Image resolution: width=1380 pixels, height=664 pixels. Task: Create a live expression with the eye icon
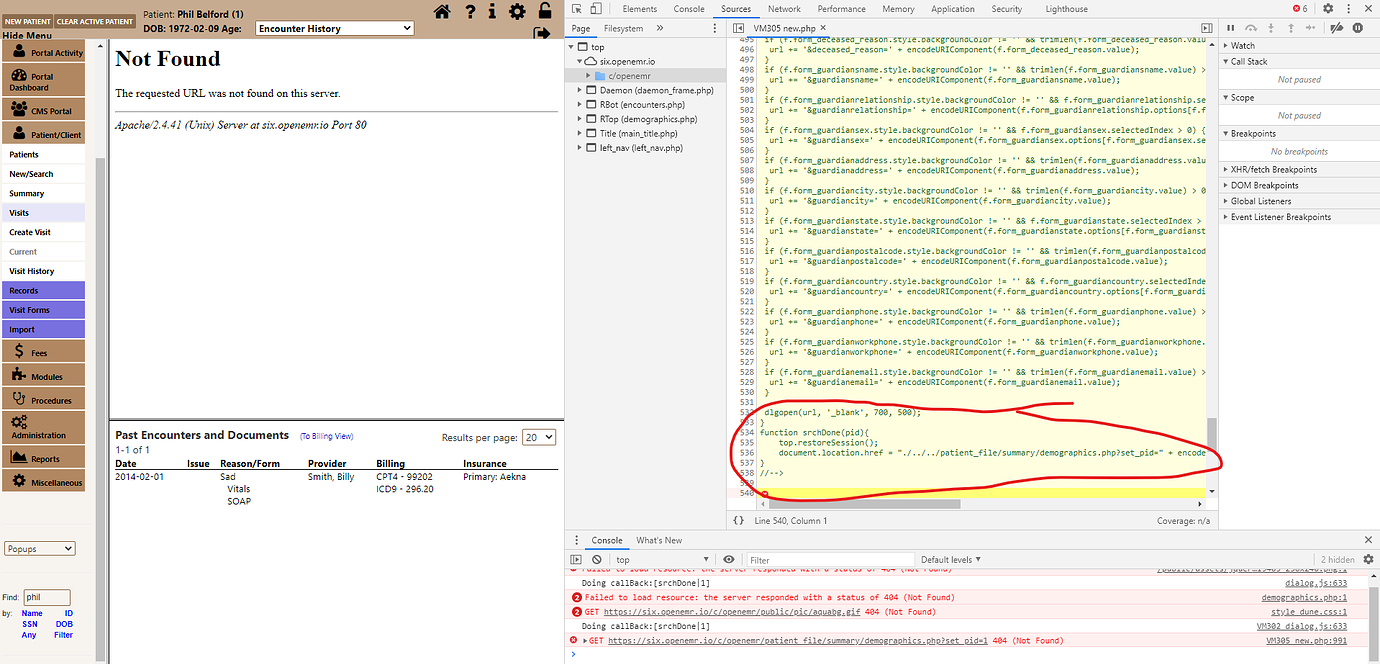(729, 559)
